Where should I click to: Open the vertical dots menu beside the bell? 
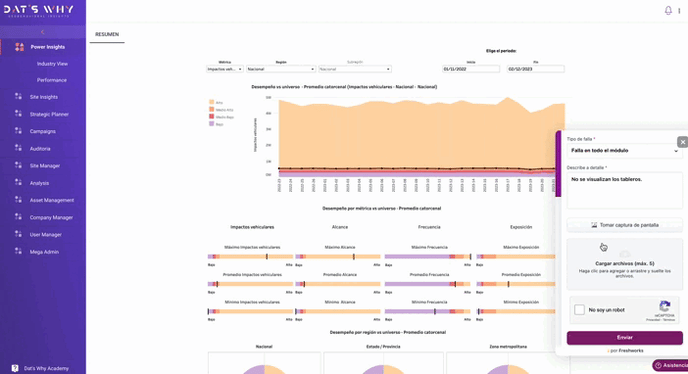click(x=679, y=11)
